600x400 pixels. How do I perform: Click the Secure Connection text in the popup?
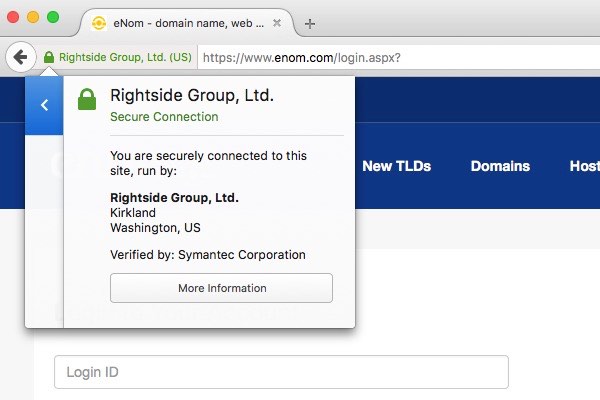coord(164,117)
